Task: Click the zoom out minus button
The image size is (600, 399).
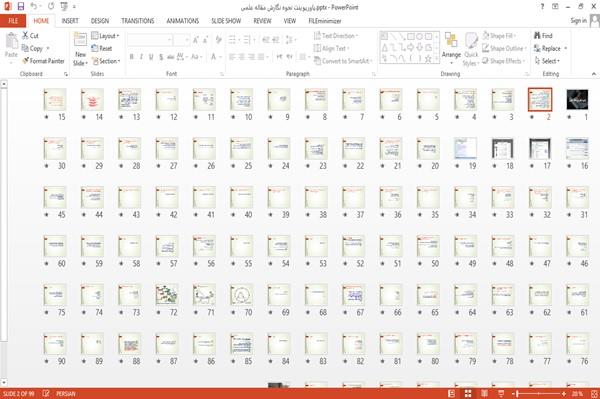Action: [x=514, y=394]
